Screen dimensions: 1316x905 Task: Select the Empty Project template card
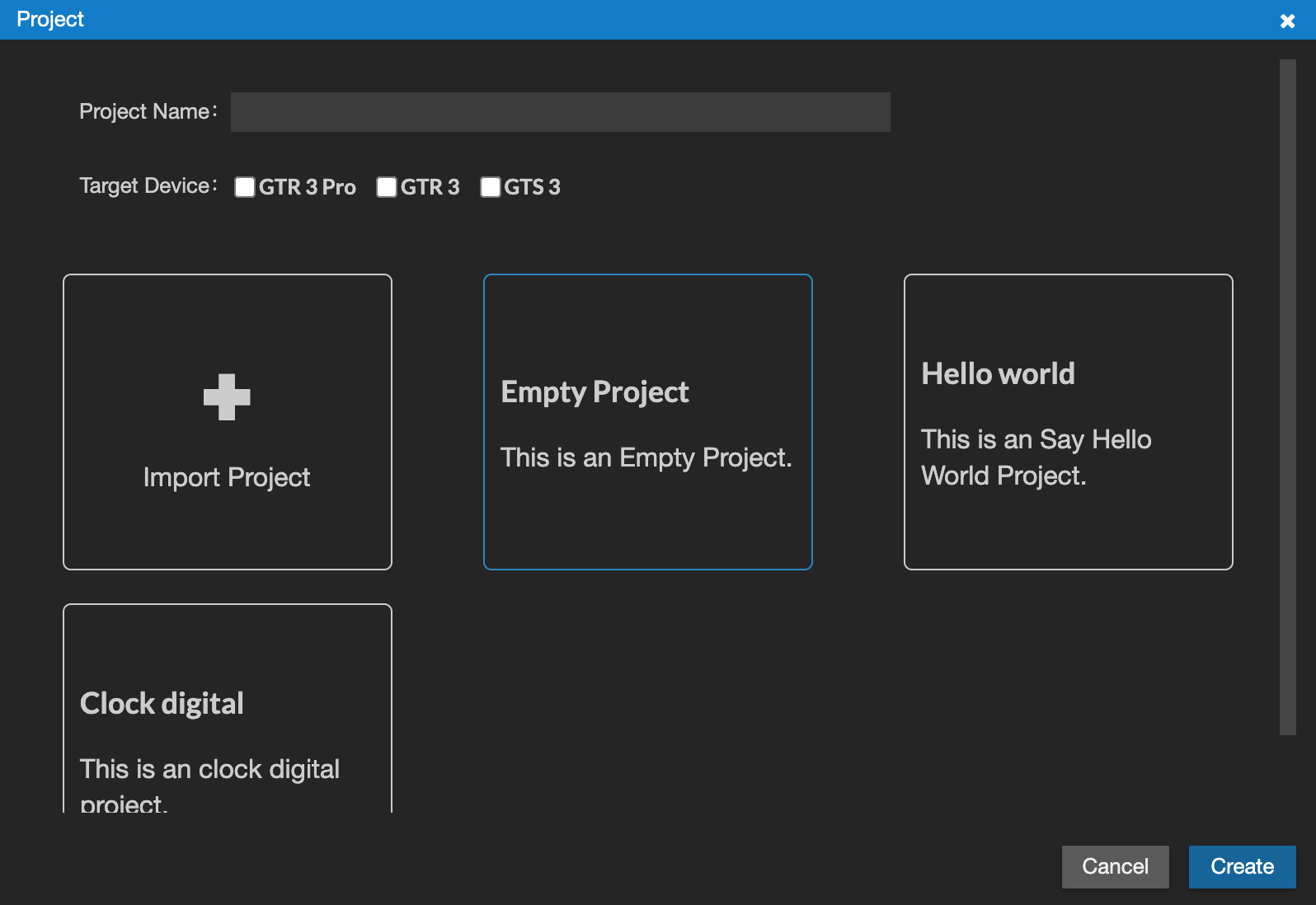pyautogui.click(x=648, y=422)
